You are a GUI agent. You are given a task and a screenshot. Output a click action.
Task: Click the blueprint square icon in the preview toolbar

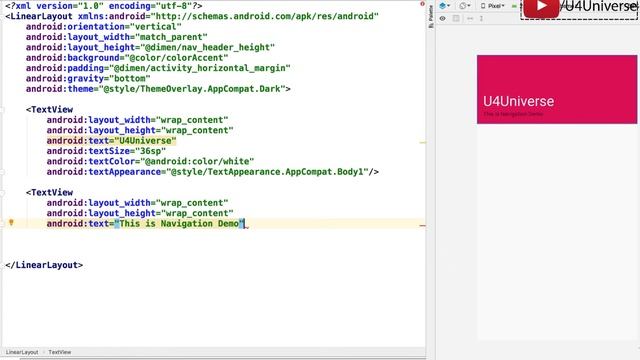point(456,18)
